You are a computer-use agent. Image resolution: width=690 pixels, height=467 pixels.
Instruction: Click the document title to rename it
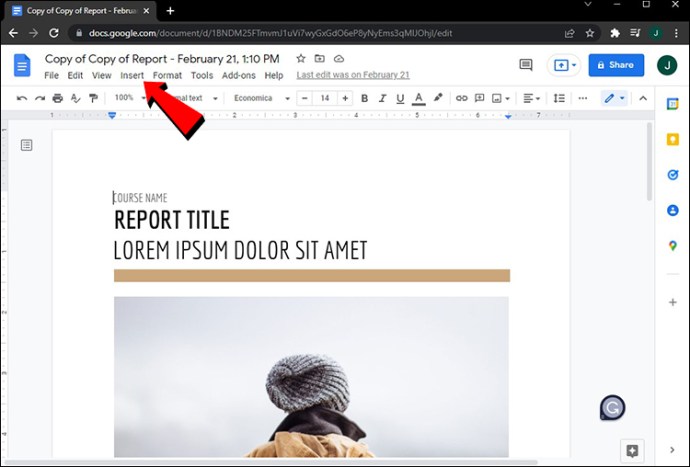click(162, 59)
